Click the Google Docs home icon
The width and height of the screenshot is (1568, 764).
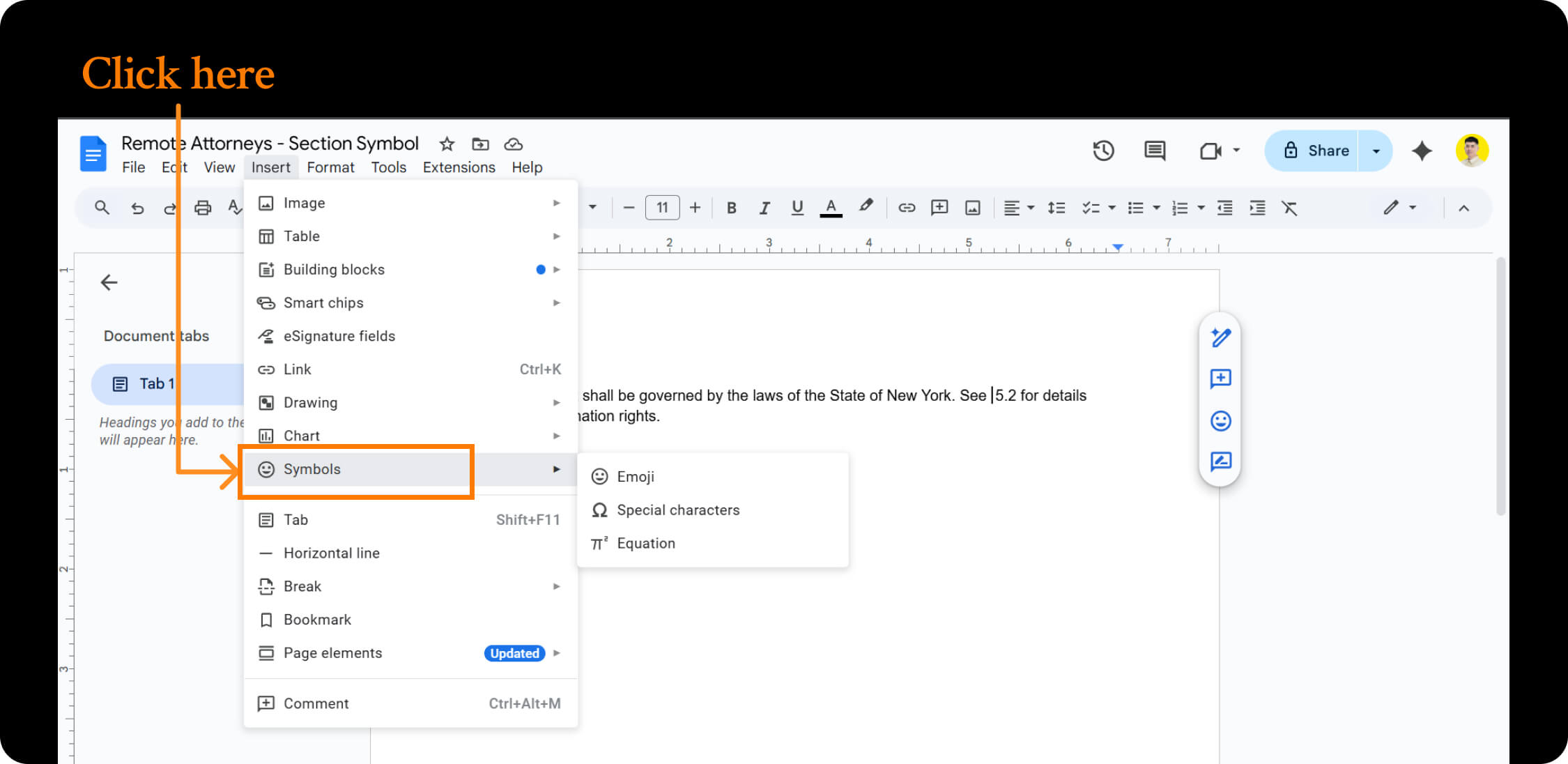pos(93,154)
